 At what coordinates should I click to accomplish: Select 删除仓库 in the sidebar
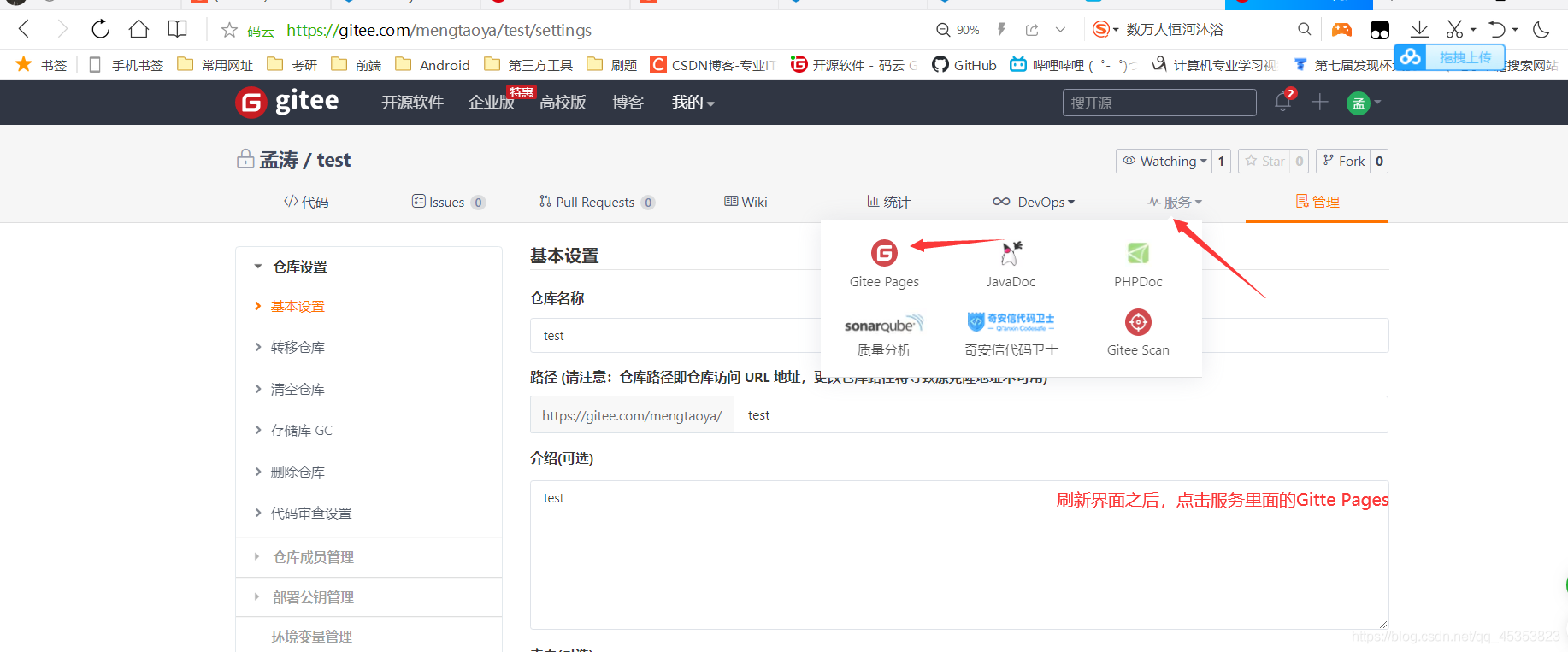pos(298,472)
